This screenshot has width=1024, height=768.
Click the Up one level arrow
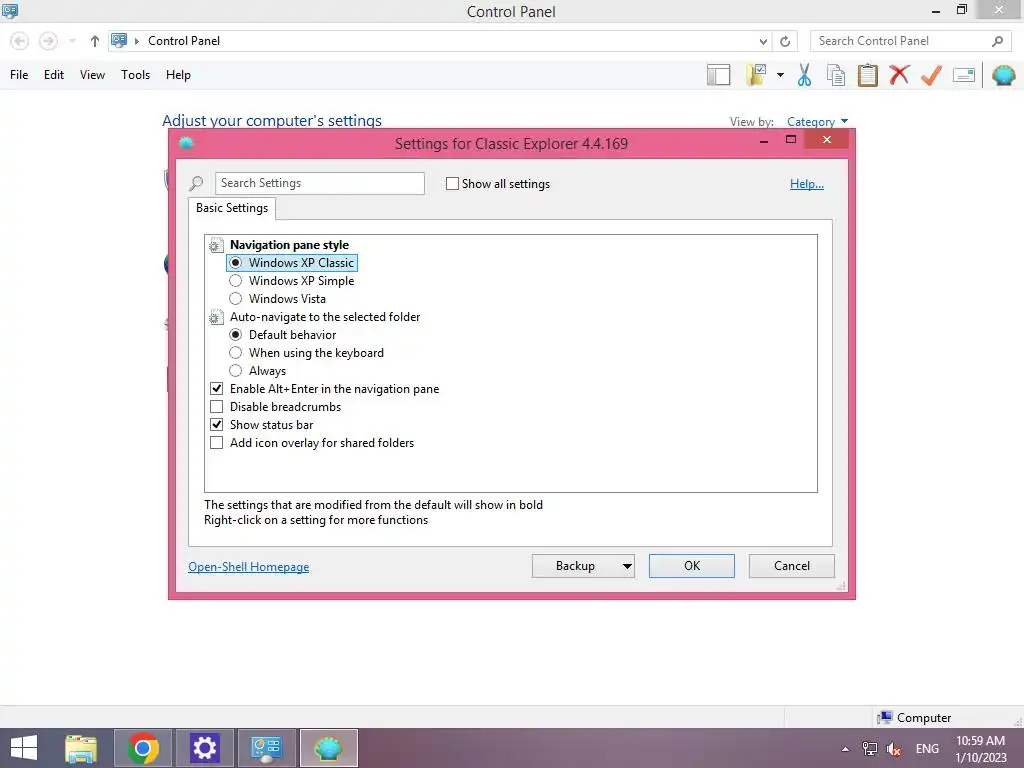click(95, 41)
